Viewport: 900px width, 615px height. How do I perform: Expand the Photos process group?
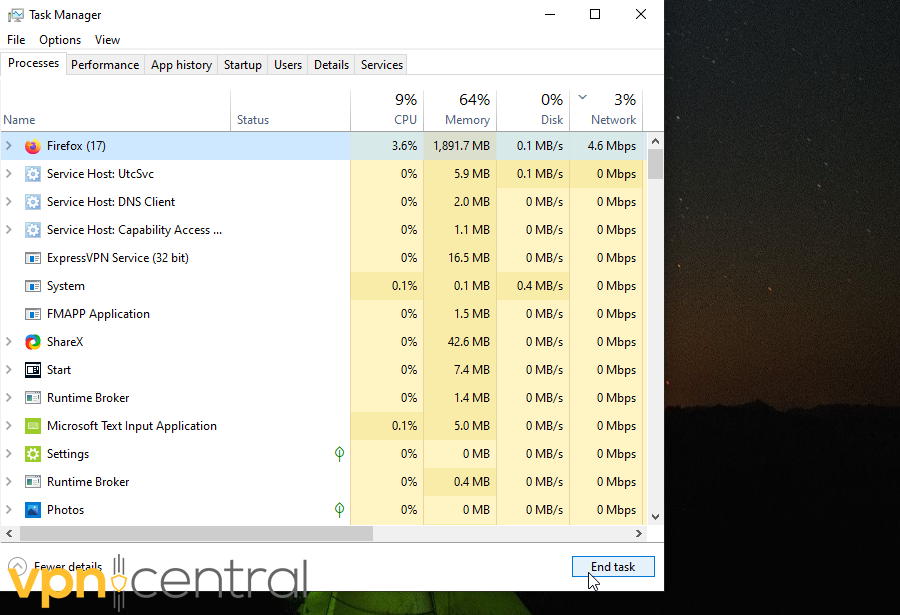pyautogui.click(x=9, y=509)
